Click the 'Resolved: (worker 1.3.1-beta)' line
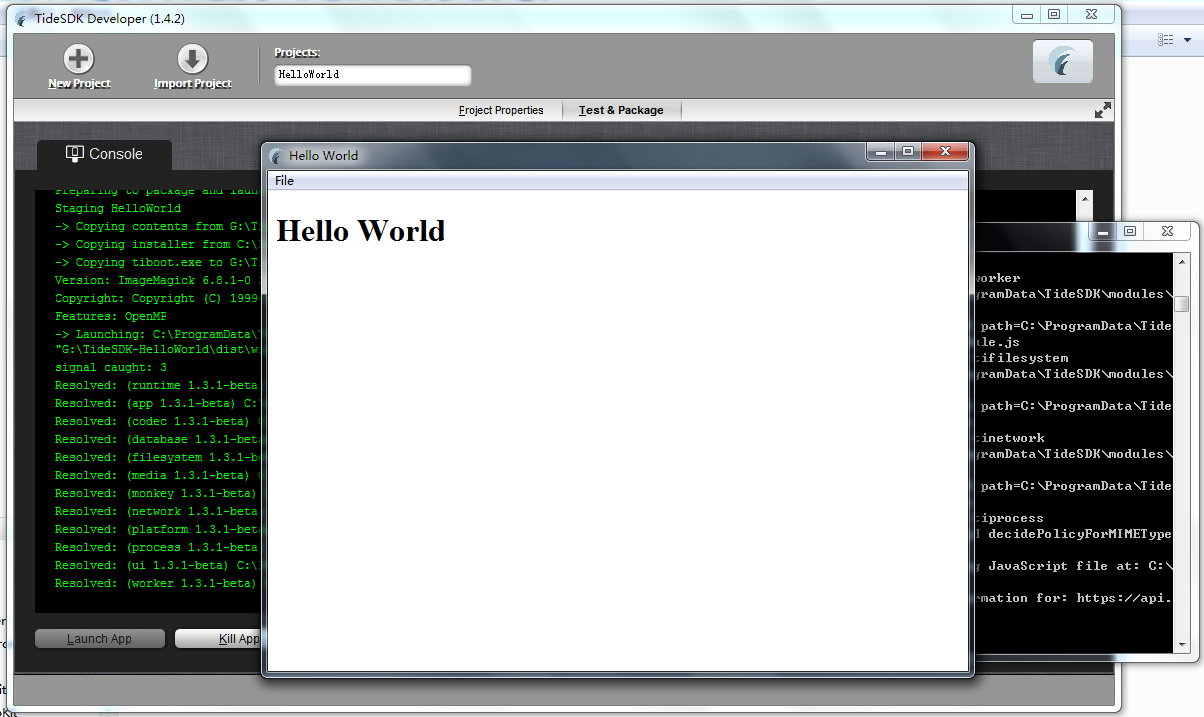The width and height of the screenshot is (1204, 717). pos(157,584)
